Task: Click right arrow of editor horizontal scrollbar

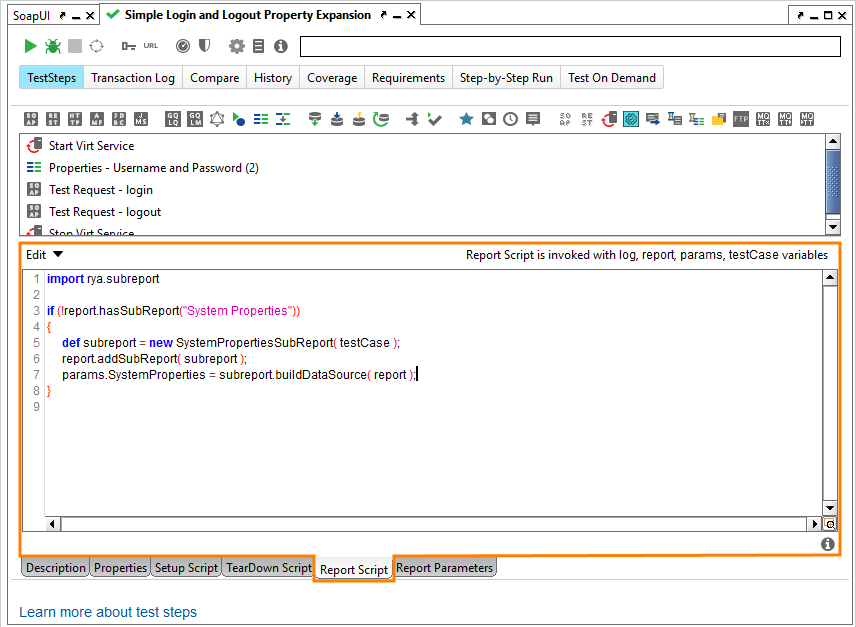Action: (x=815, y=524)
